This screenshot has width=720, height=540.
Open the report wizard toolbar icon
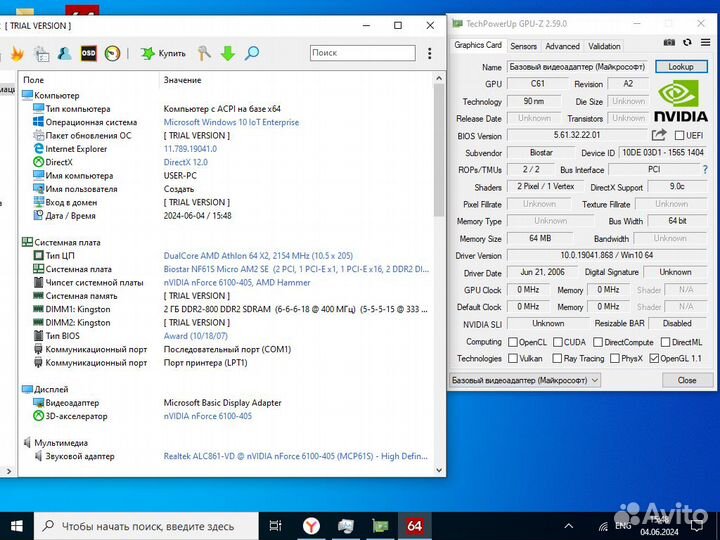click(41, 54)
